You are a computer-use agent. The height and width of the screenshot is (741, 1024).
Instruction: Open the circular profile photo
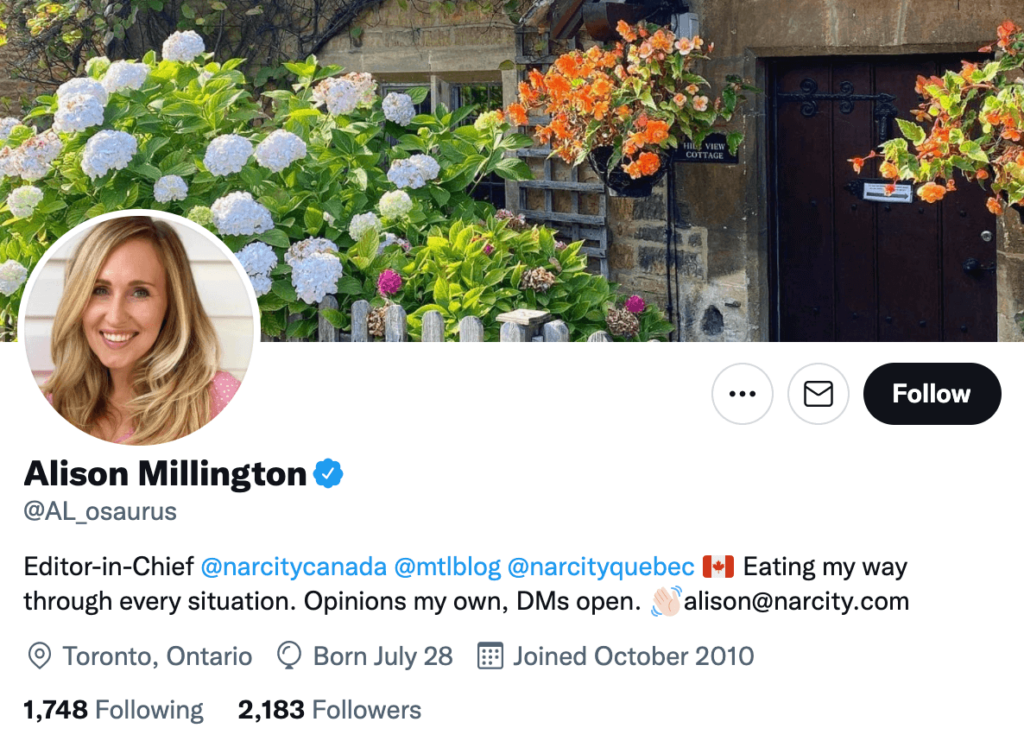[x=139, y=328]
